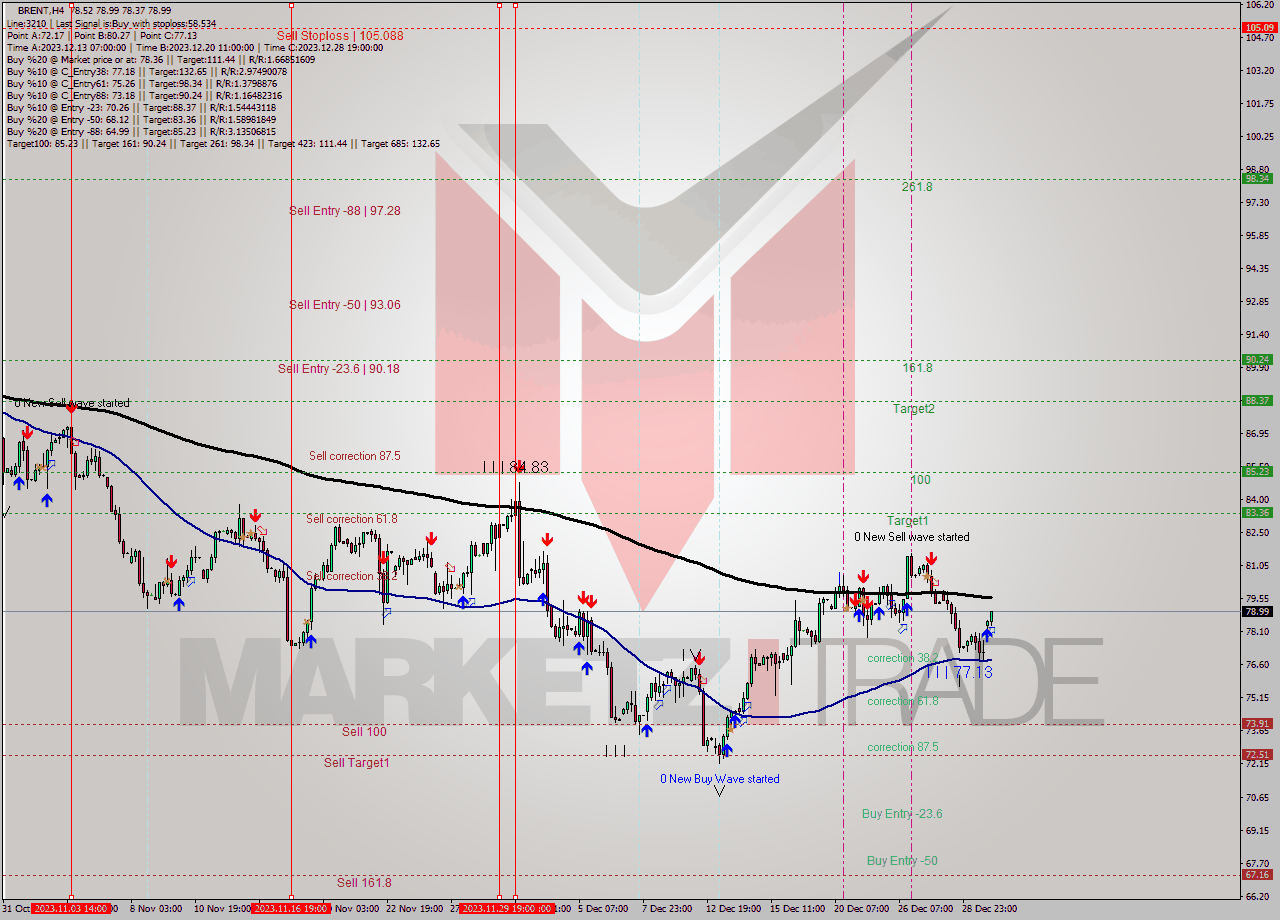Click the '8 Nov 03:00' time axis label
This screenshot has height=920, width=1280.
coord(156,909)
